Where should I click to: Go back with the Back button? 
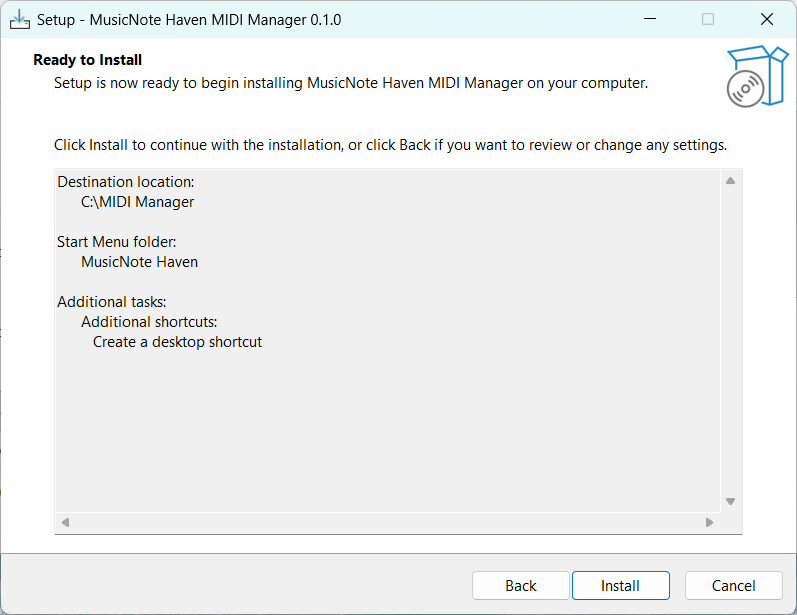point(520,586)
